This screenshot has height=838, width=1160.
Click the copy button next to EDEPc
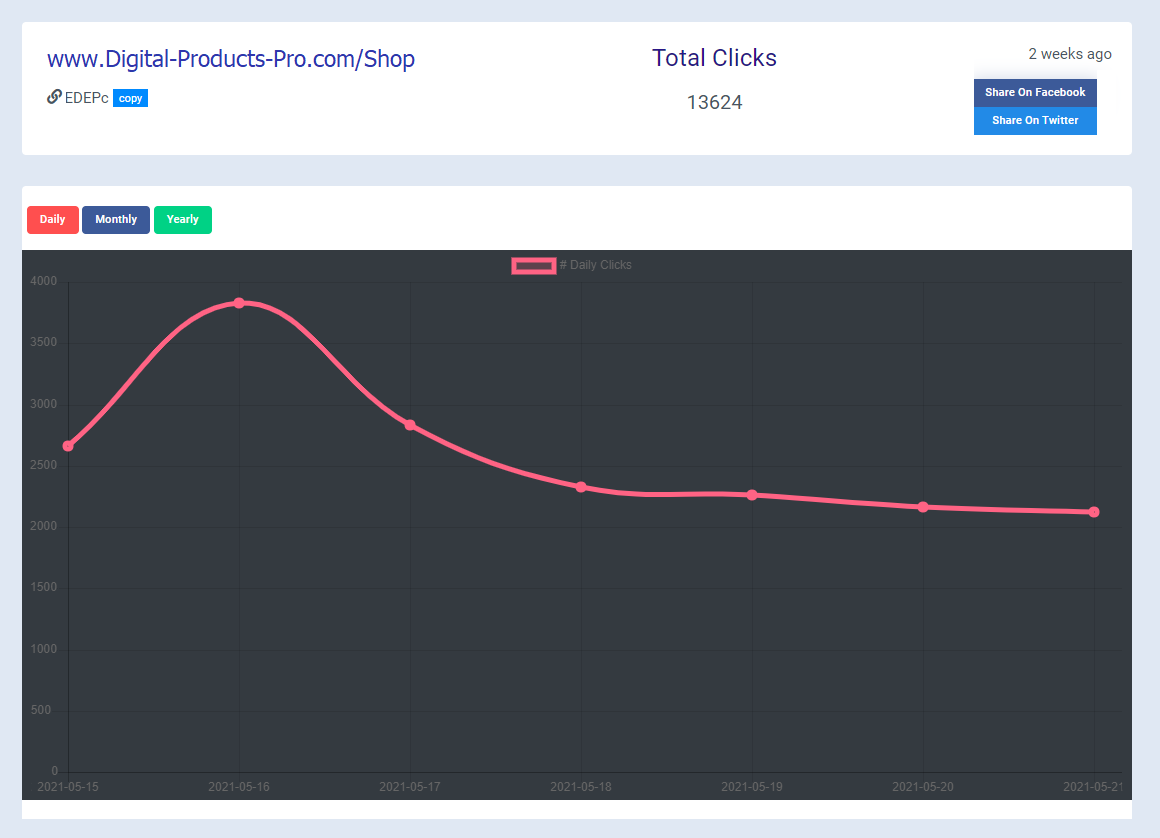point(130,98)
